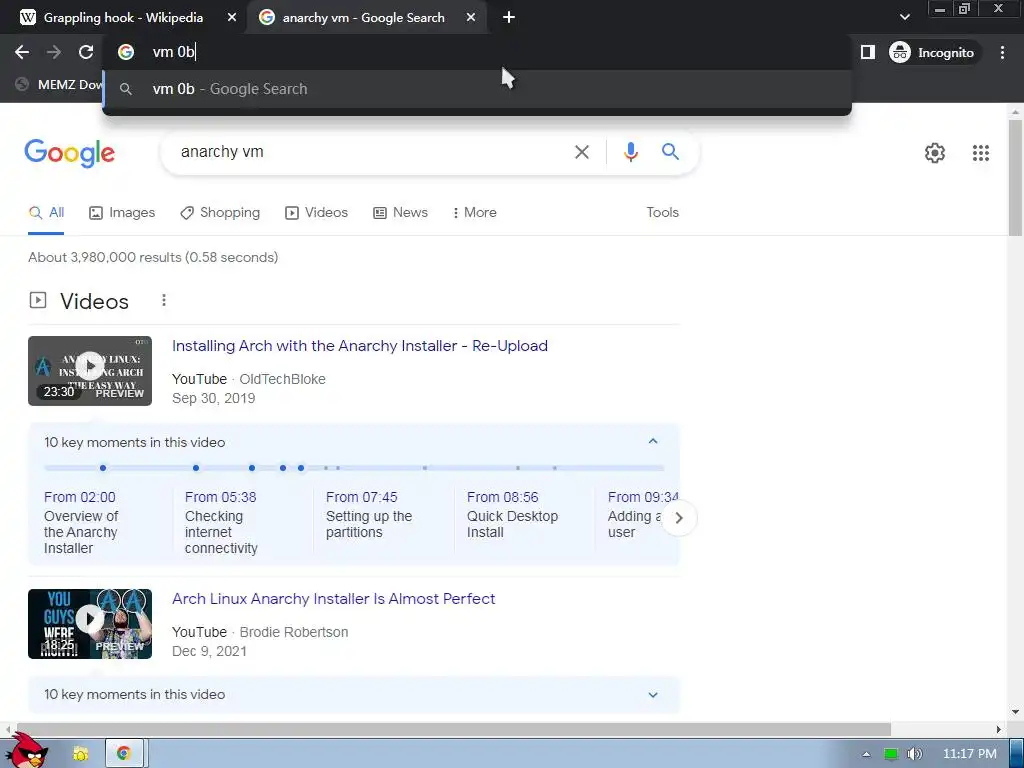
Task: Click into the address bar text
Action: click(x=174, y=52)
